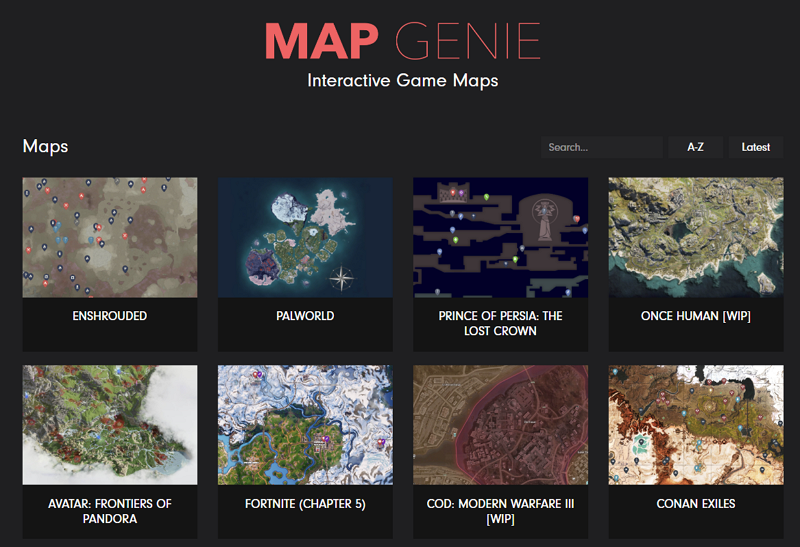Click PRINCE OF PERSIA: THE LOST CROWN title
The width and height of the screenshot is (800, 547).
coord(501,324)
